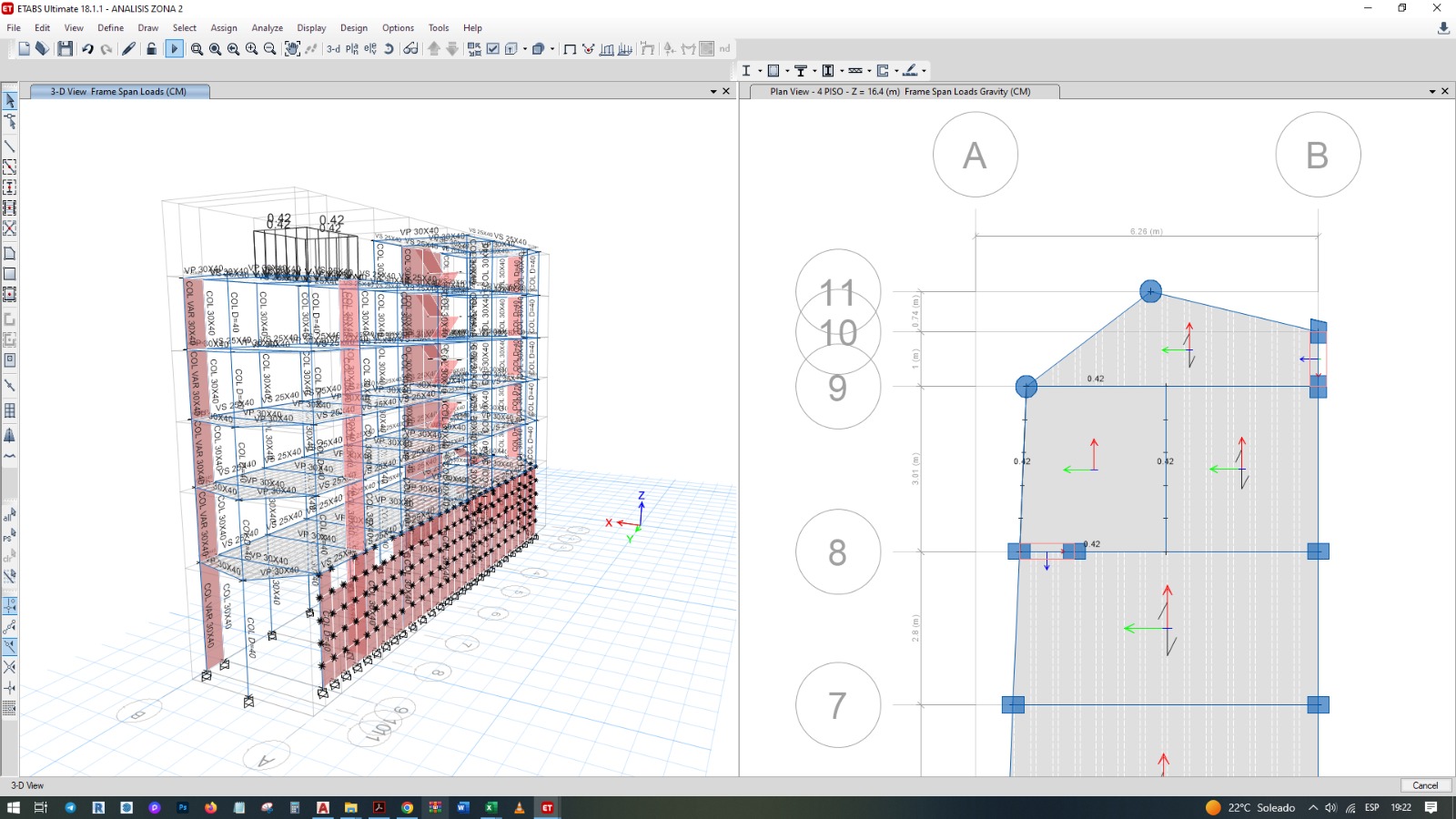The image size is (1456, 819).
Task: Click the Set Display Options checkmark icon
Action: pyautogui.click(x=493, y=49)
